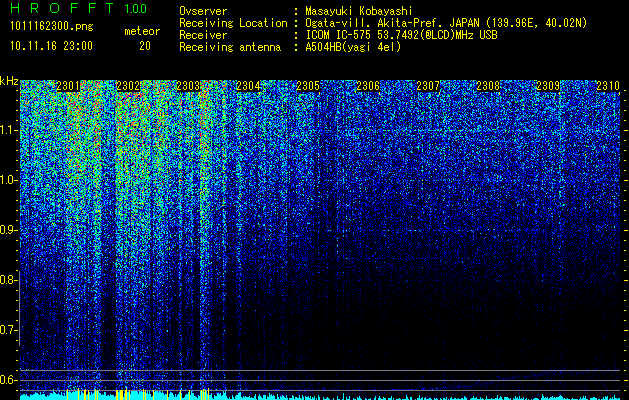Image resolution: width=629 pixels, height=400 pixels.
Task: Click the 2308 time marker
Action: (x=488, y=86)
